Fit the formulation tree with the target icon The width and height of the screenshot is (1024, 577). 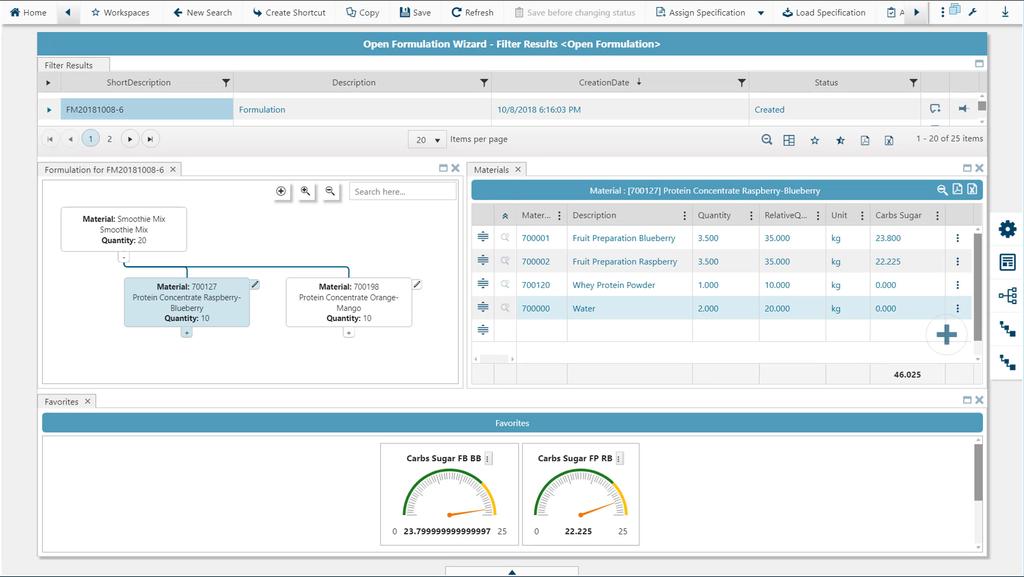[x=281, y=191]
